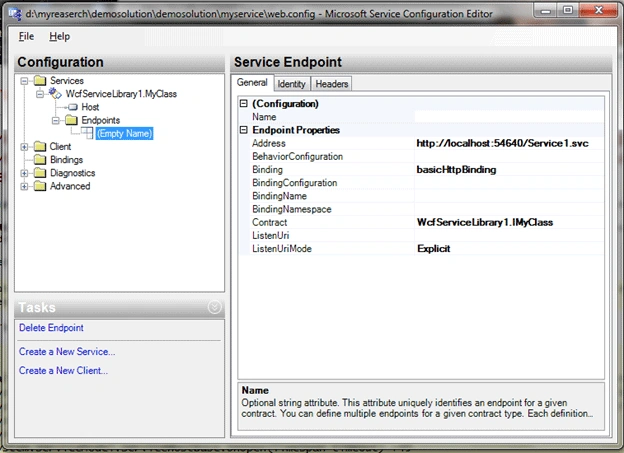Click the BindingNamespace value field
This screenshot has width=624, height=453.
[509, 209]
